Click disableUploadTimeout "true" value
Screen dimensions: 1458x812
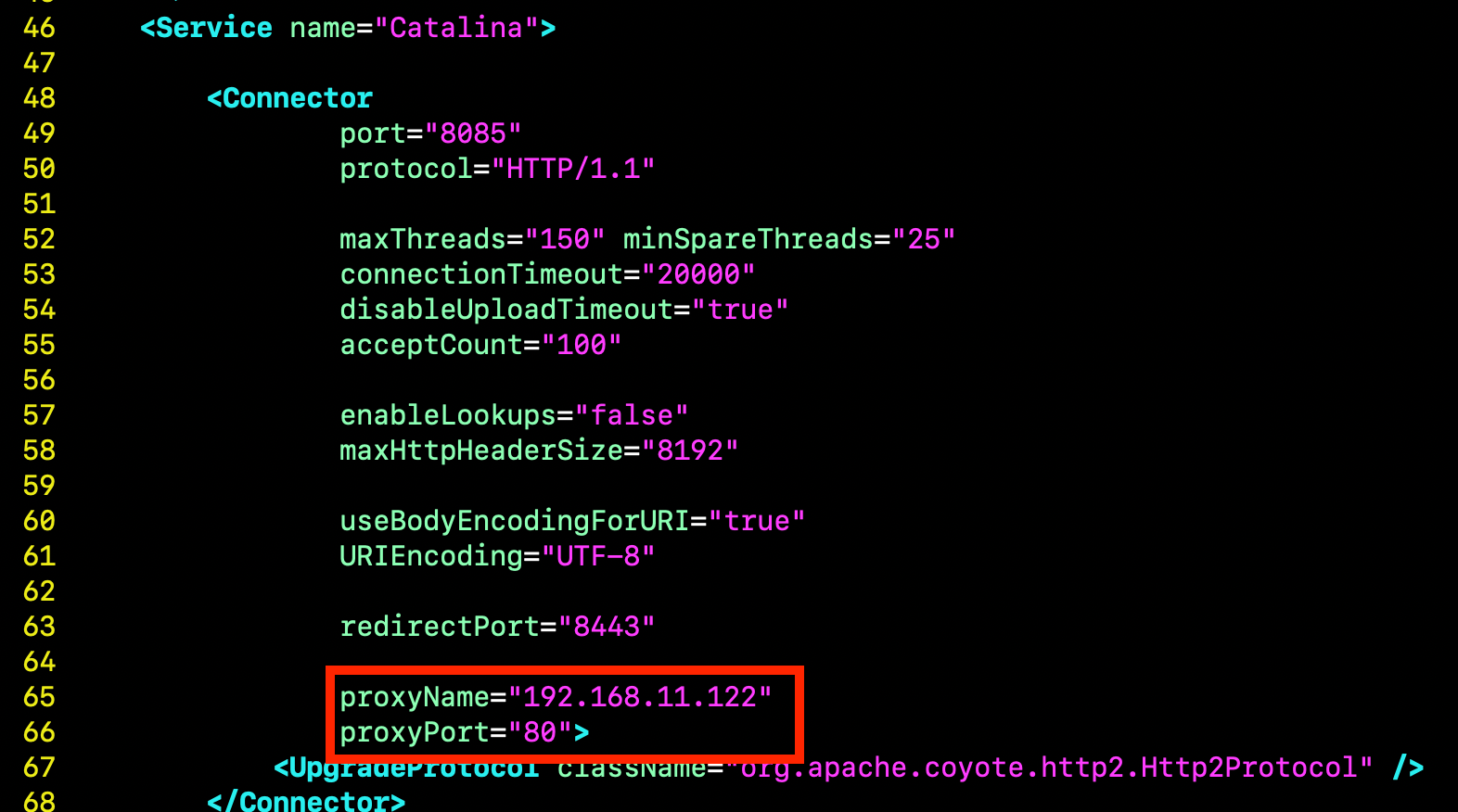(x=740, y=310)
